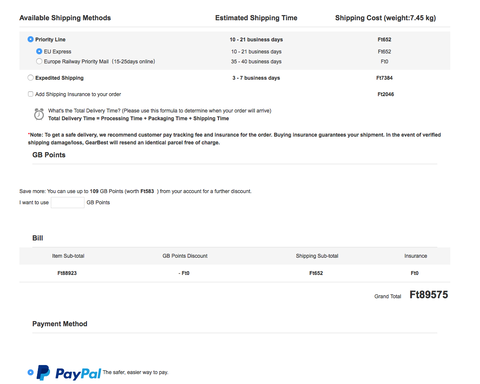Viewport: 480px width, 384px height.
Task: Click the delivery time clock icon
Action: coord(39,114)
